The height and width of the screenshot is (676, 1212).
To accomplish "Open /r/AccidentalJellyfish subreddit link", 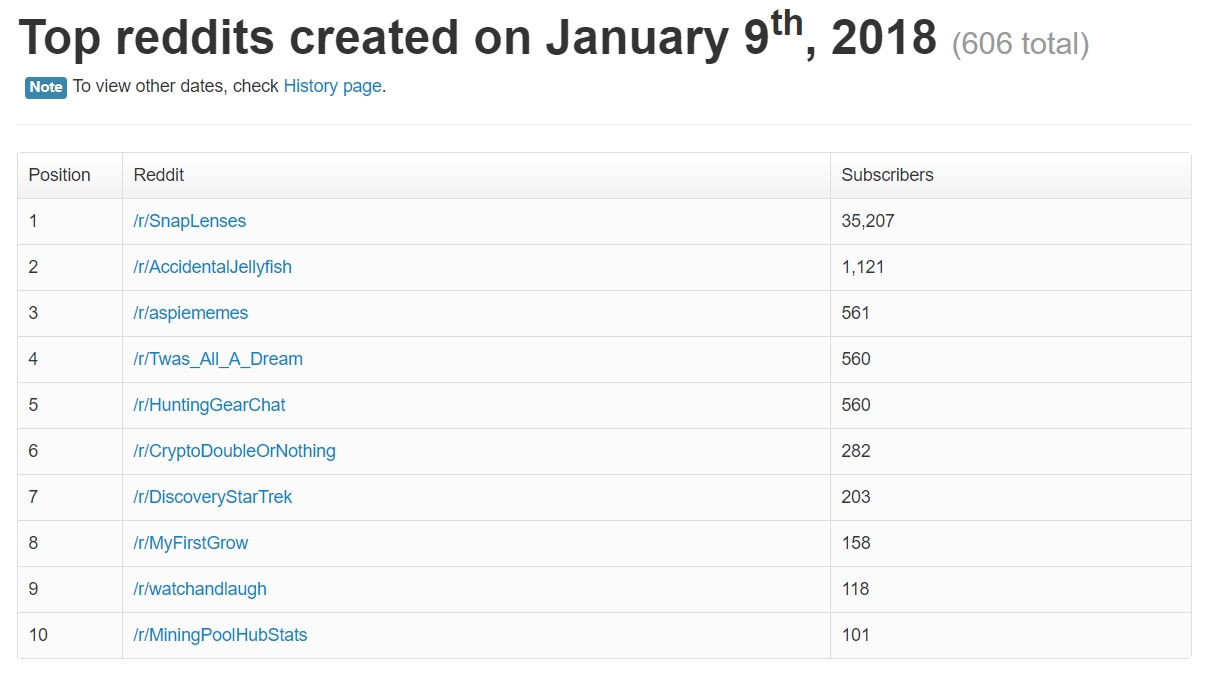I will [213, 267].
